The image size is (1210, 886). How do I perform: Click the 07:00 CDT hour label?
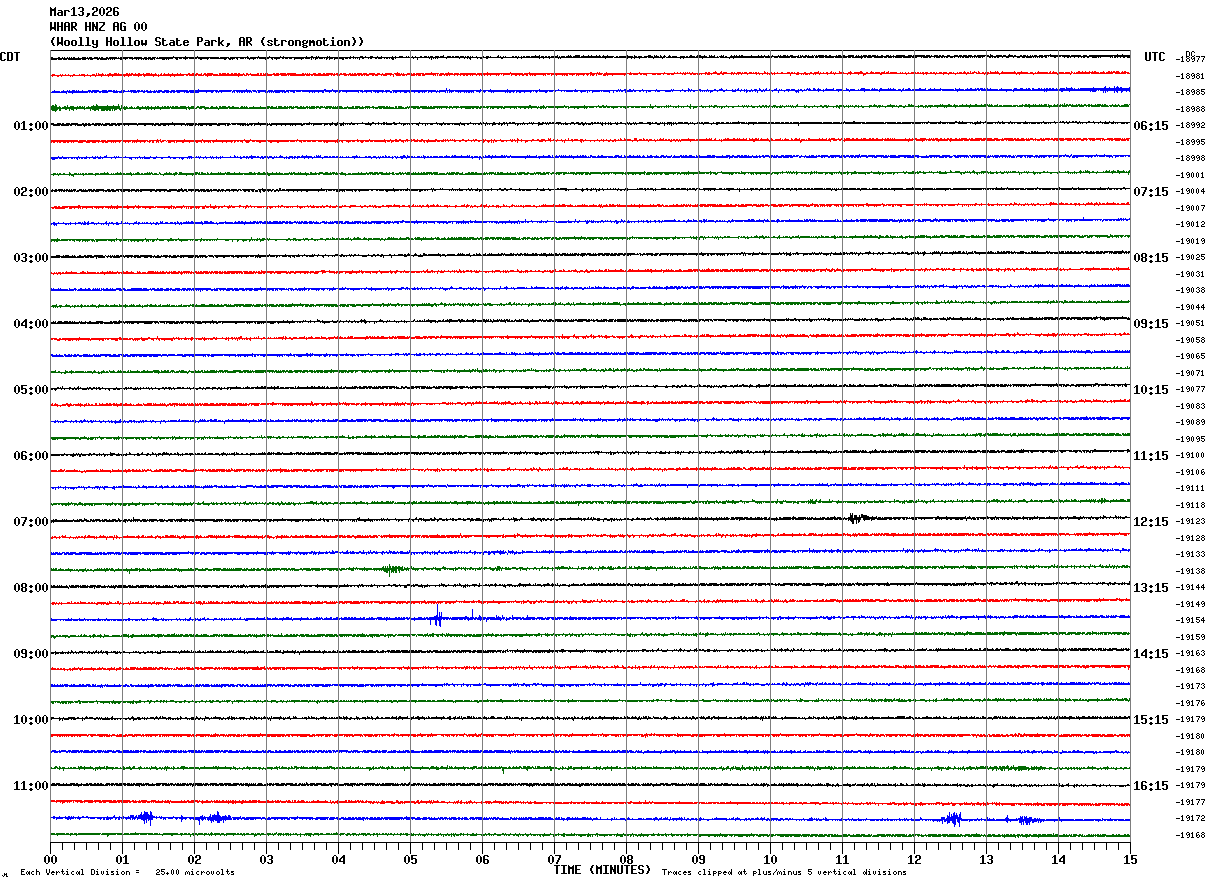click(x=30, y=522)
